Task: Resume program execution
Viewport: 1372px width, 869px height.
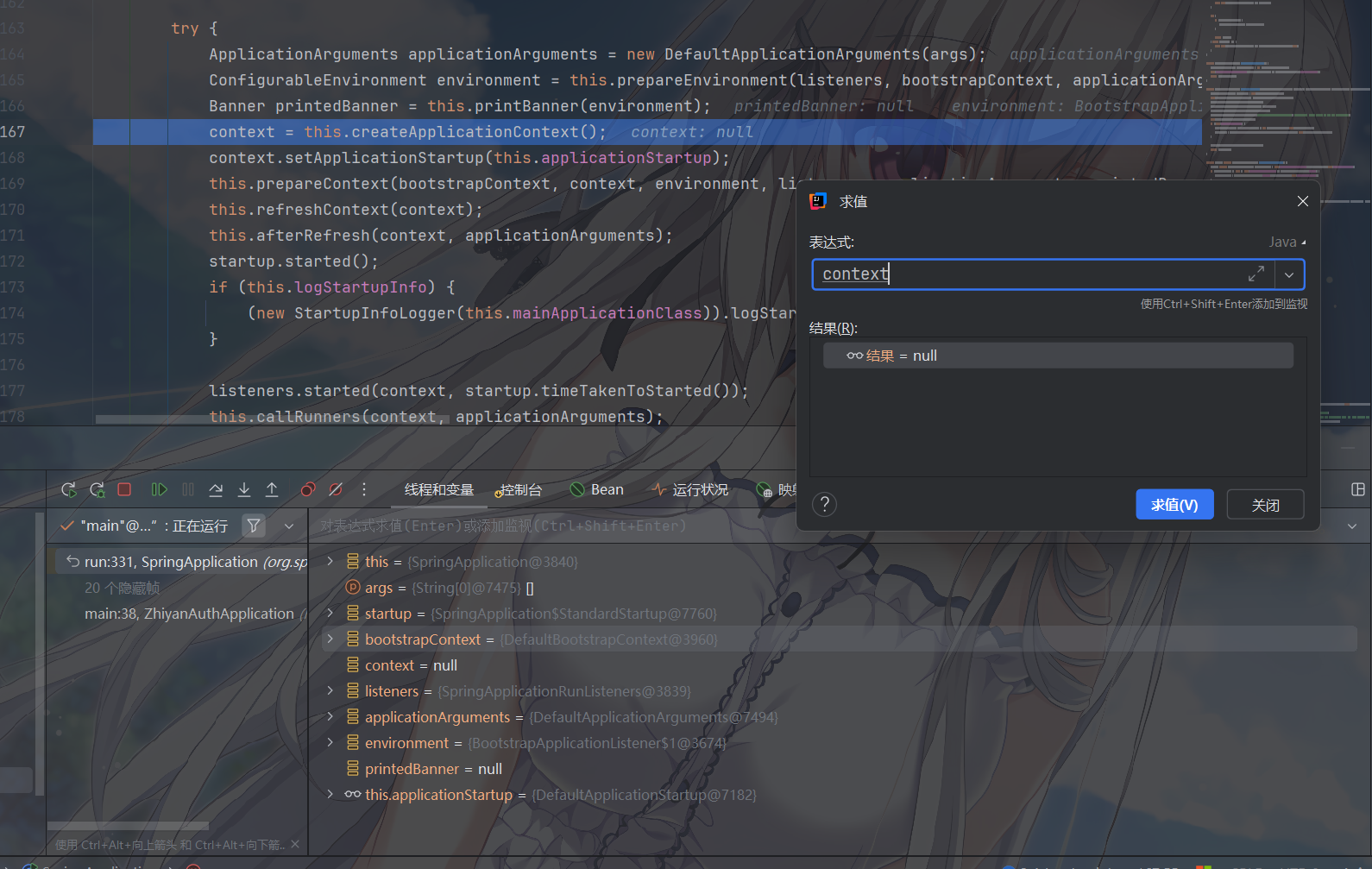Action: point(160,490)
